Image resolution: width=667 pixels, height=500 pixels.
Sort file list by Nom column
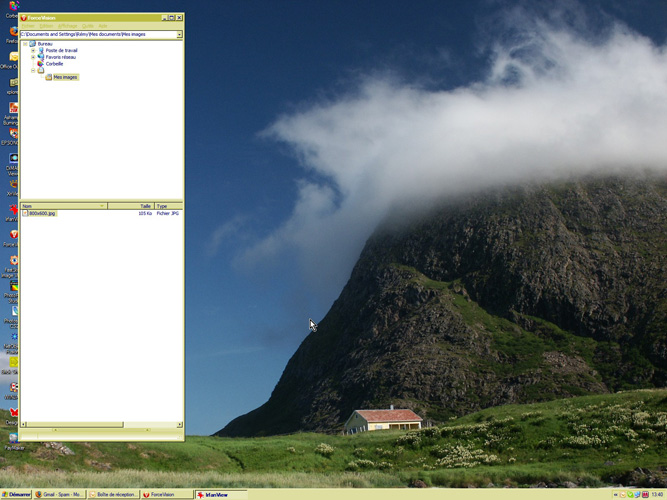point(60,206)
